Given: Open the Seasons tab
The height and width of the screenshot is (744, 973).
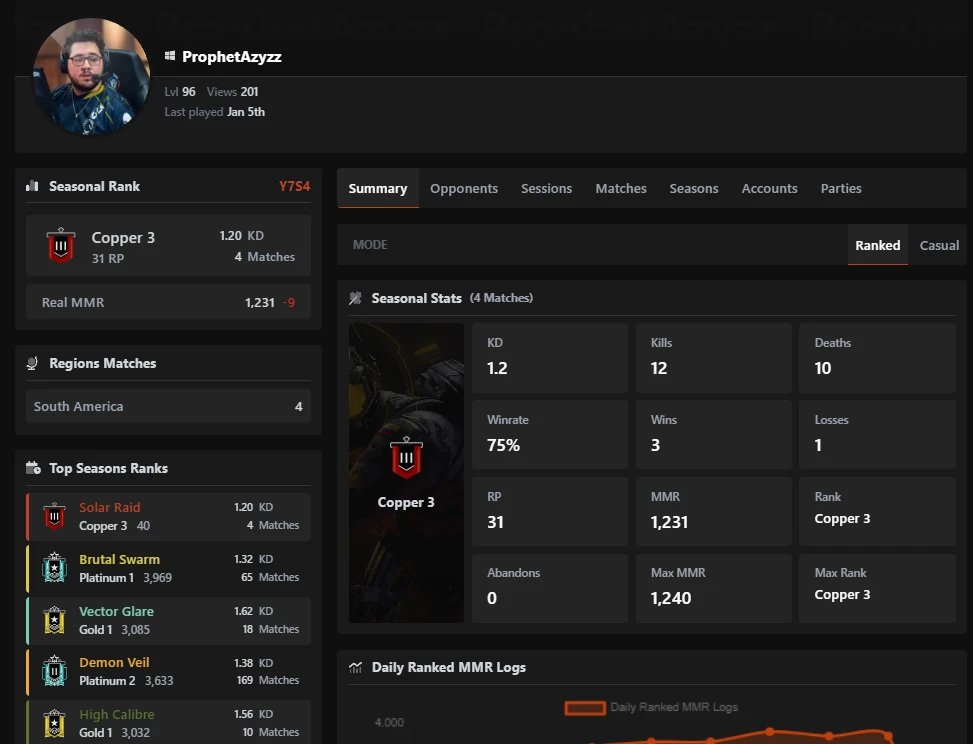Looking at the screenshot, I should click(694, 188).
